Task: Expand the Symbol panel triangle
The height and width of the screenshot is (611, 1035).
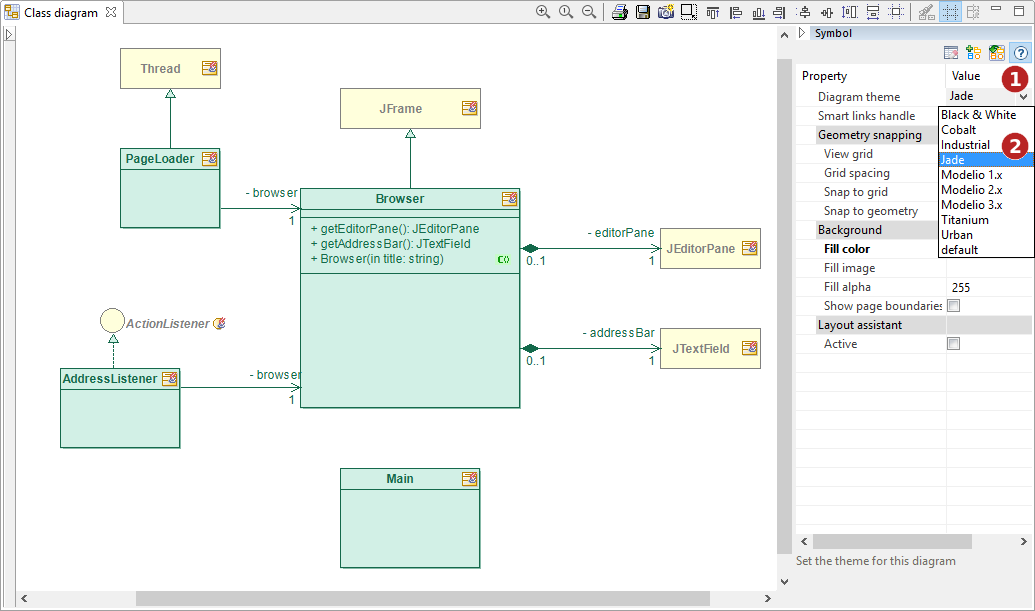Action: tap(802, 33)
